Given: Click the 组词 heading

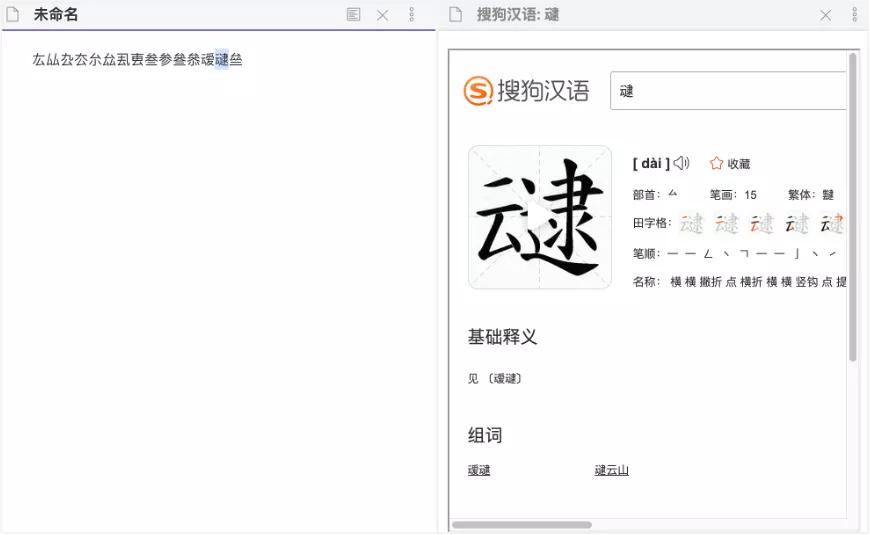Looking at the screenshot, I should 485,435.
